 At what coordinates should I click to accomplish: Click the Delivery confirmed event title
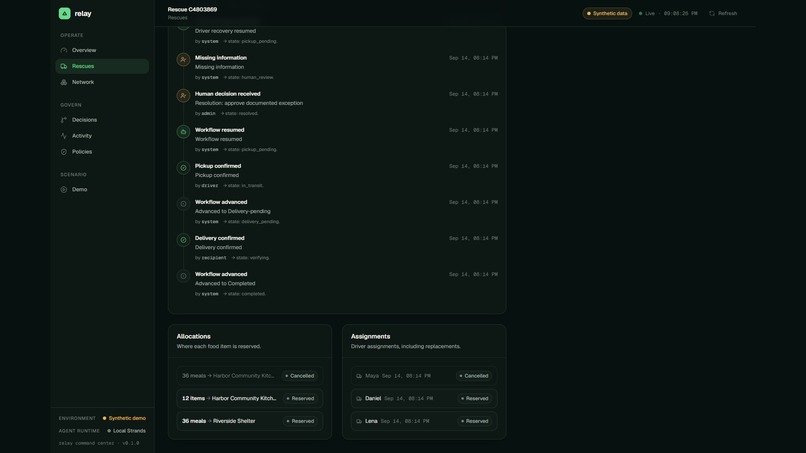pos(219,238)
